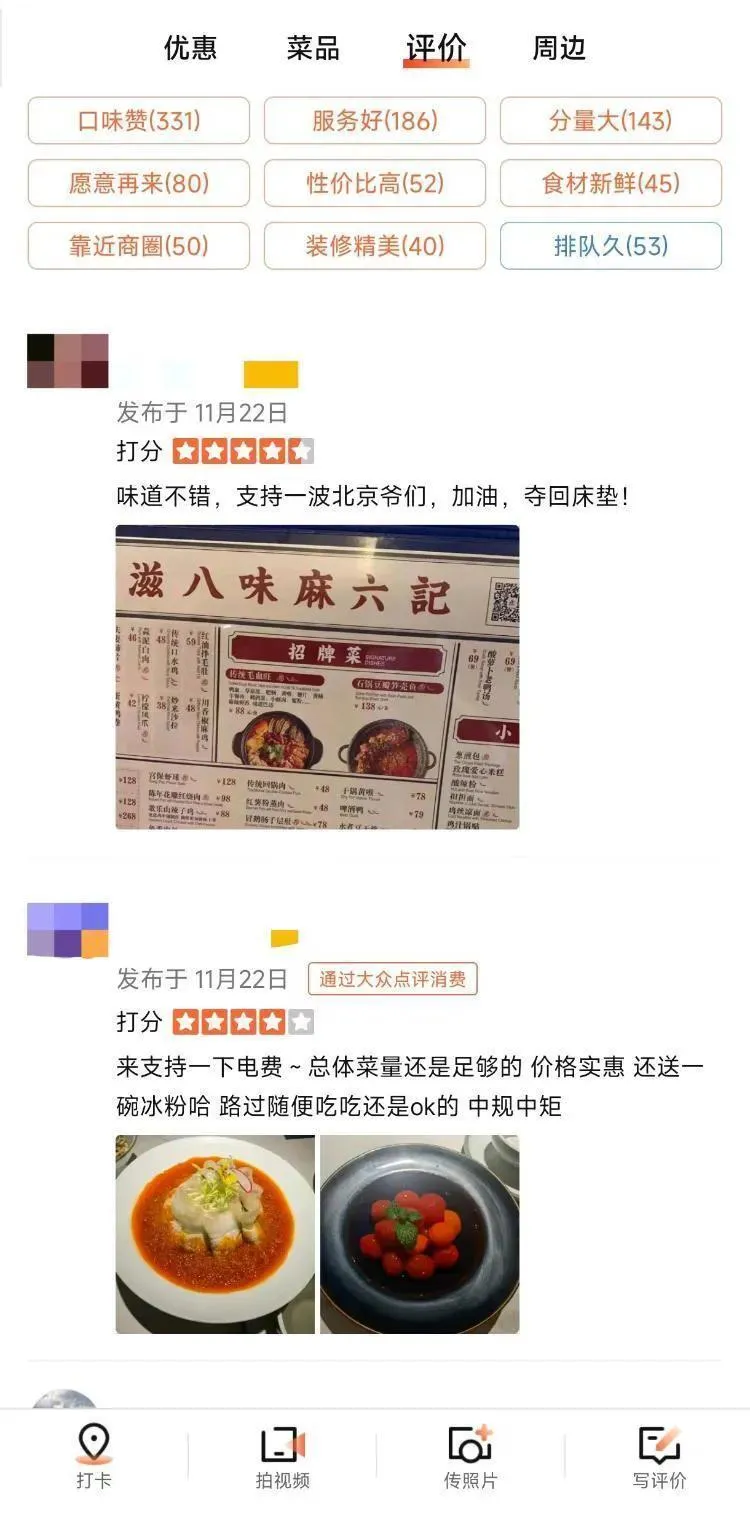
Task: Tap the 传照片 upload photo icon
Action: pos(470,1445)
